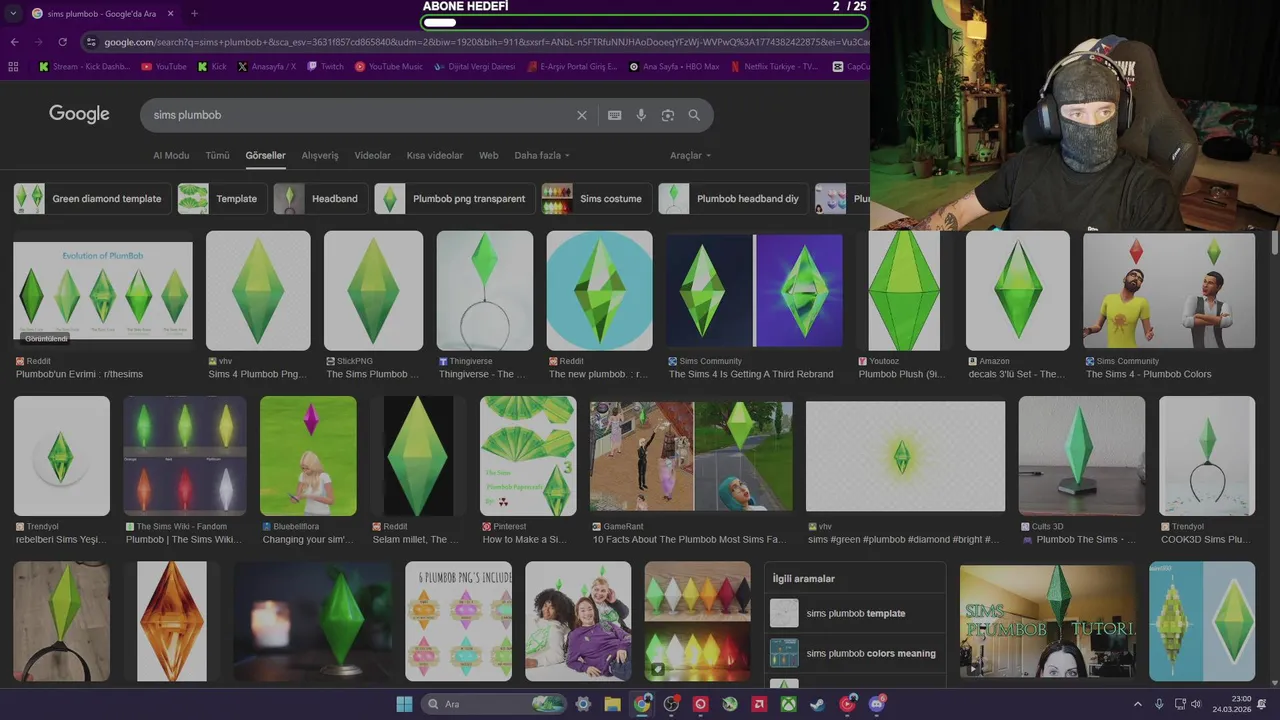Launch Steam from the taskbar
1280x720 pixels.
(x=818, y=704)
